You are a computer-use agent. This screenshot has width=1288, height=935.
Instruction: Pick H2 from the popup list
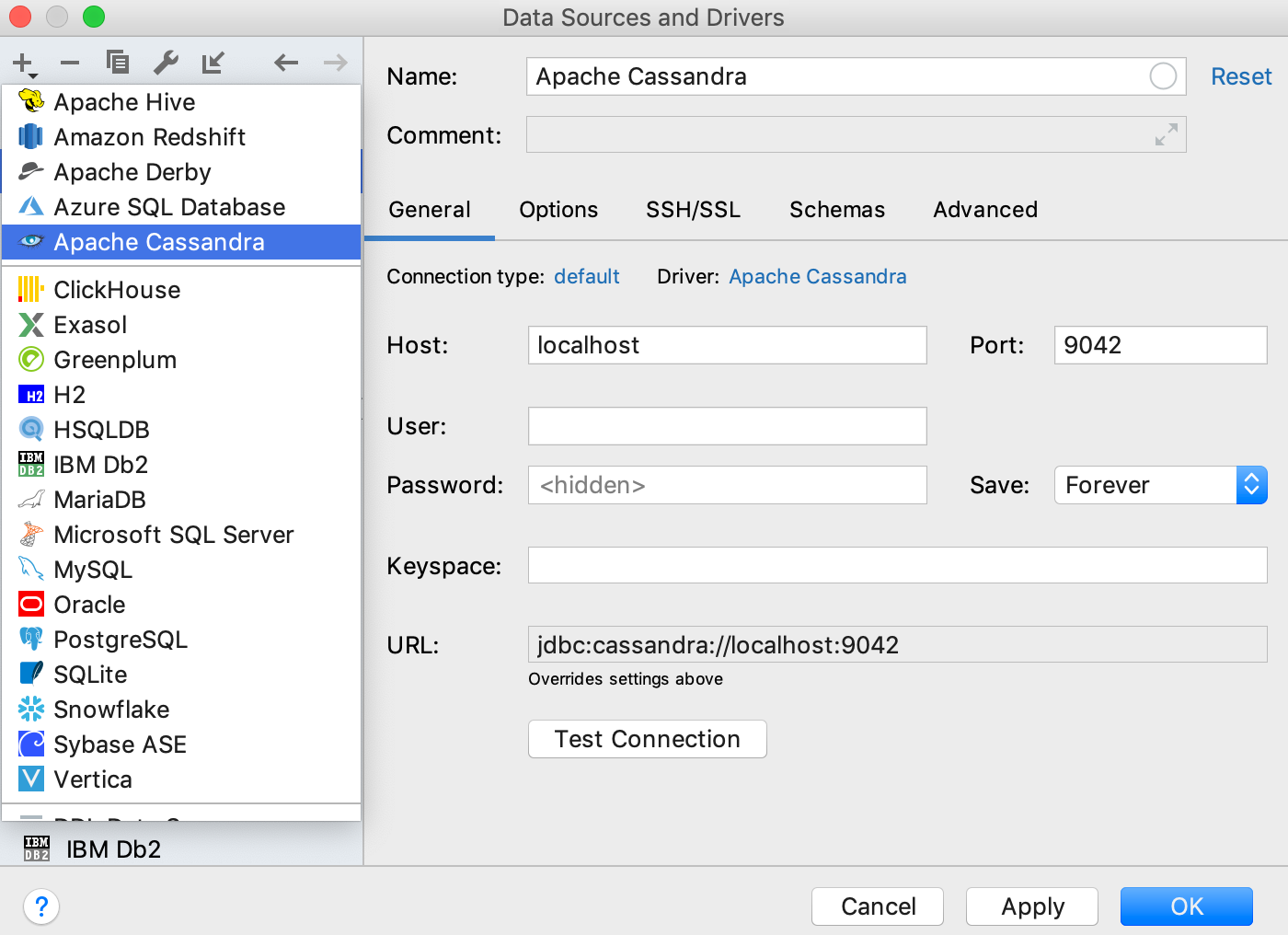pyautogui.click(x=181, y=395)
